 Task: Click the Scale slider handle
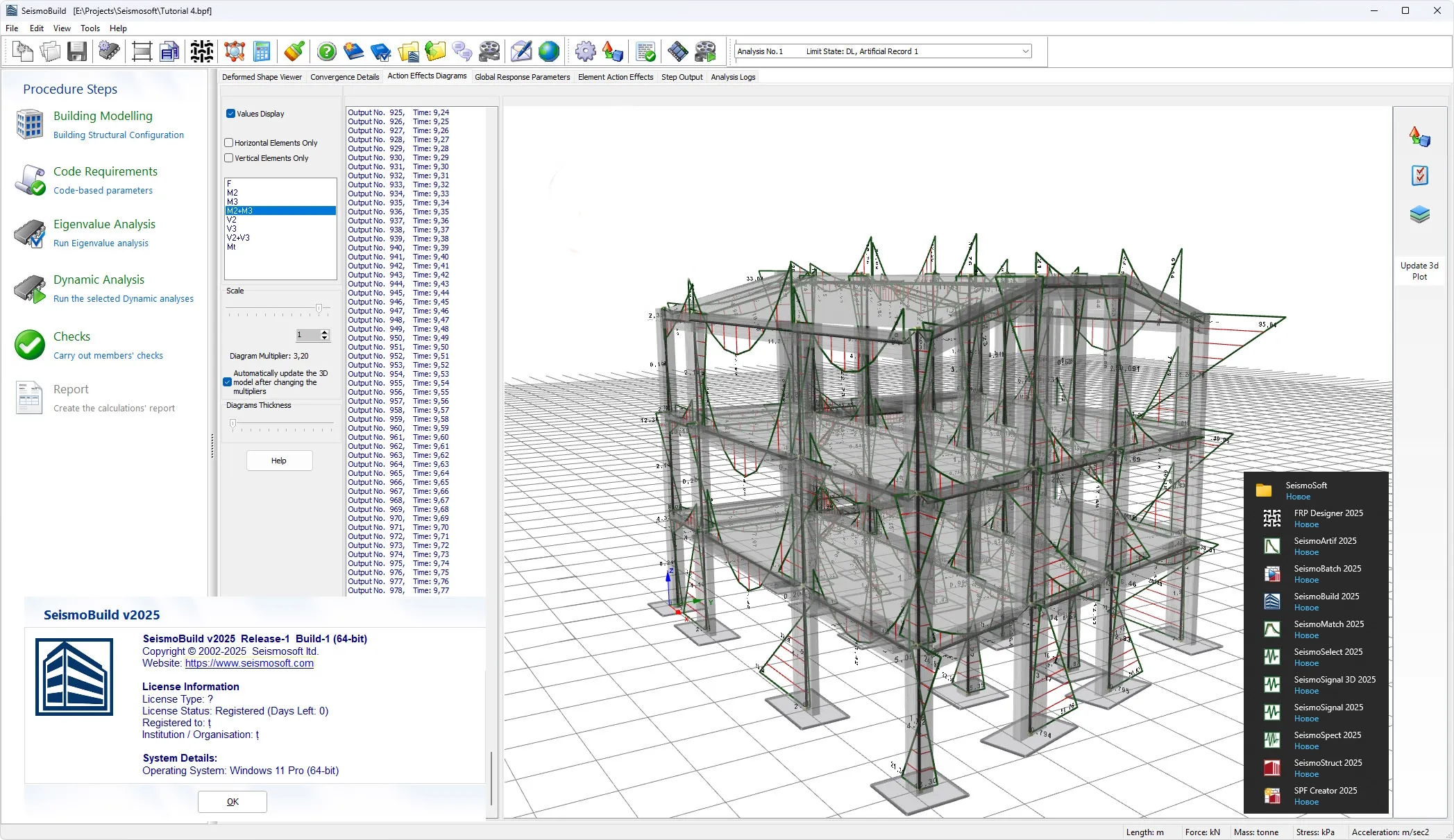[x=319, y=308]
